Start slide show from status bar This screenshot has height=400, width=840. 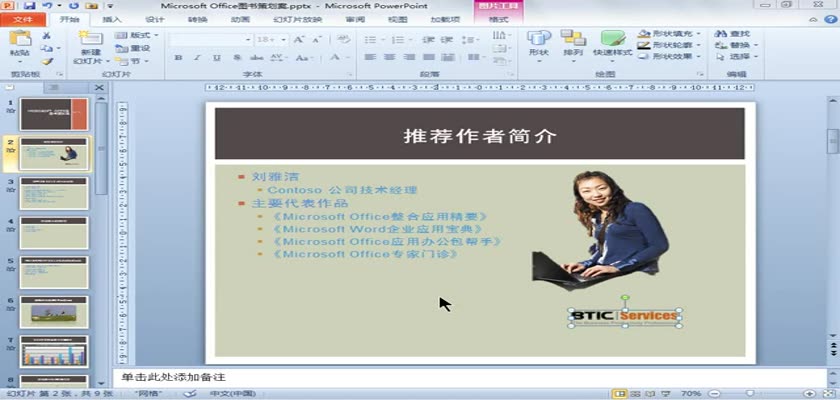click(x=664, y=394)
